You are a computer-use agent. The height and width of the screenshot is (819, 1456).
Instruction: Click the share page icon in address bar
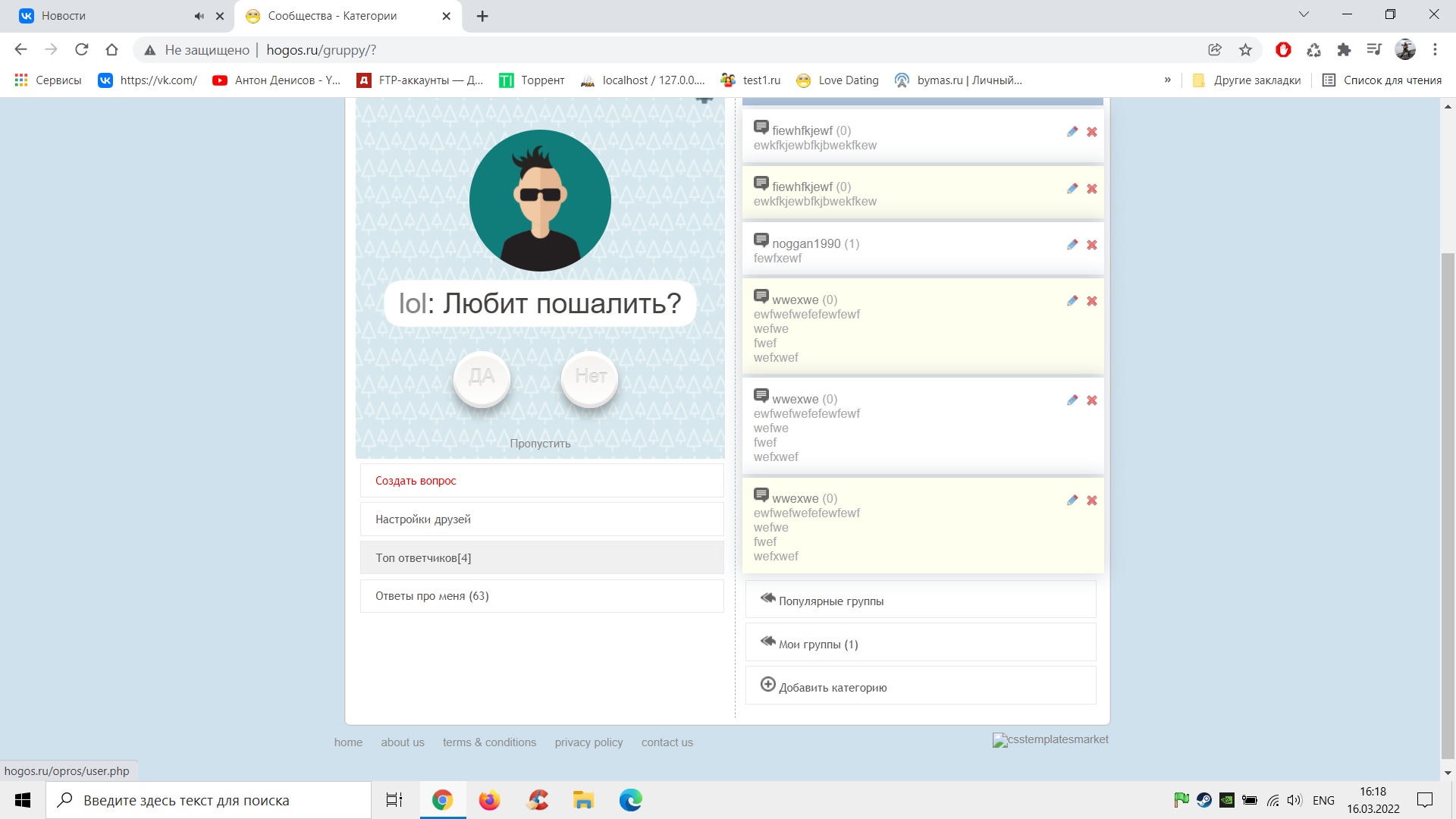pyautogui.click(x=1215, y=50)
